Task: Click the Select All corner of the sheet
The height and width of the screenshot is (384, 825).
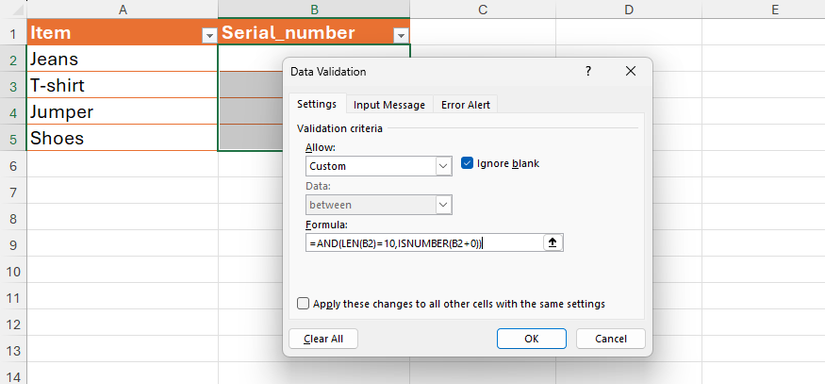Action: coord(13,9)
